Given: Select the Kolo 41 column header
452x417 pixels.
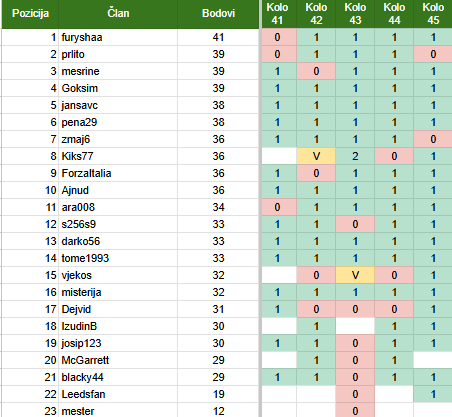Looking at the screenshot, I should (279, 14).
